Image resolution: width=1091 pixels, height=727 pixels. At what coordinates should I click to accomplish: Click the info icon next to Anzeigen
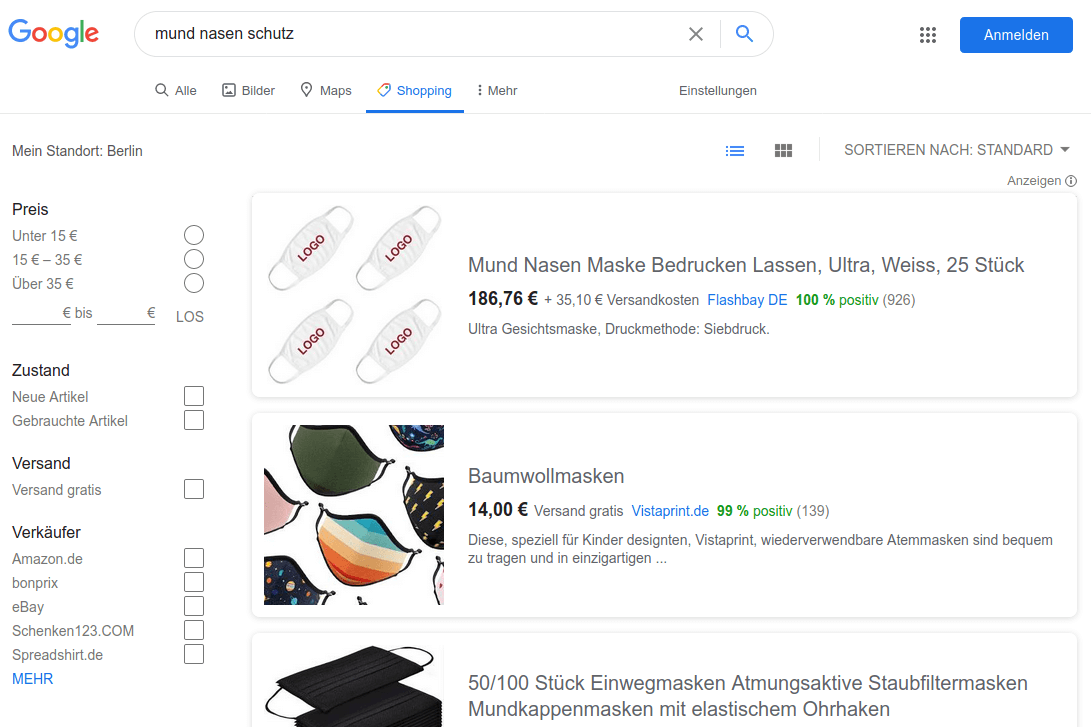[1071, 181]
